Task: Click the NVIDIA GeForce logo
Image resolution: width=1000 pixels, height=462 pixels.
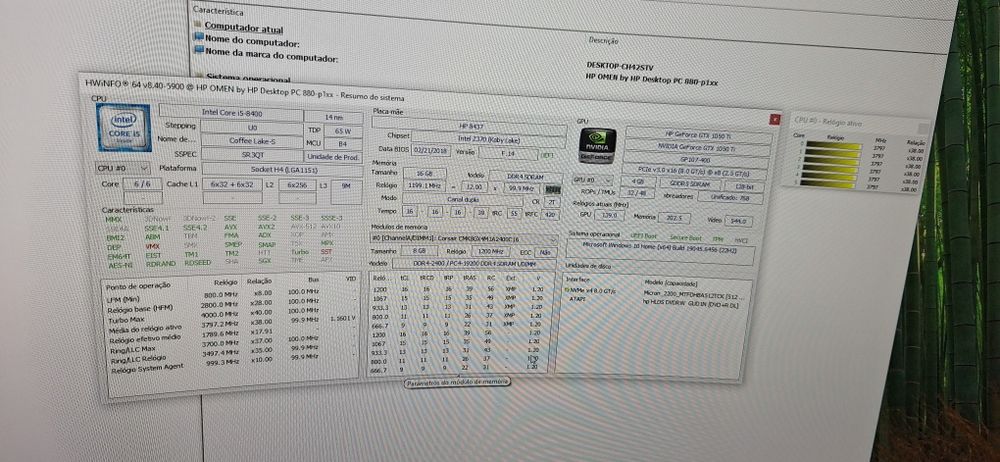Action: click(x=598, y=145)
